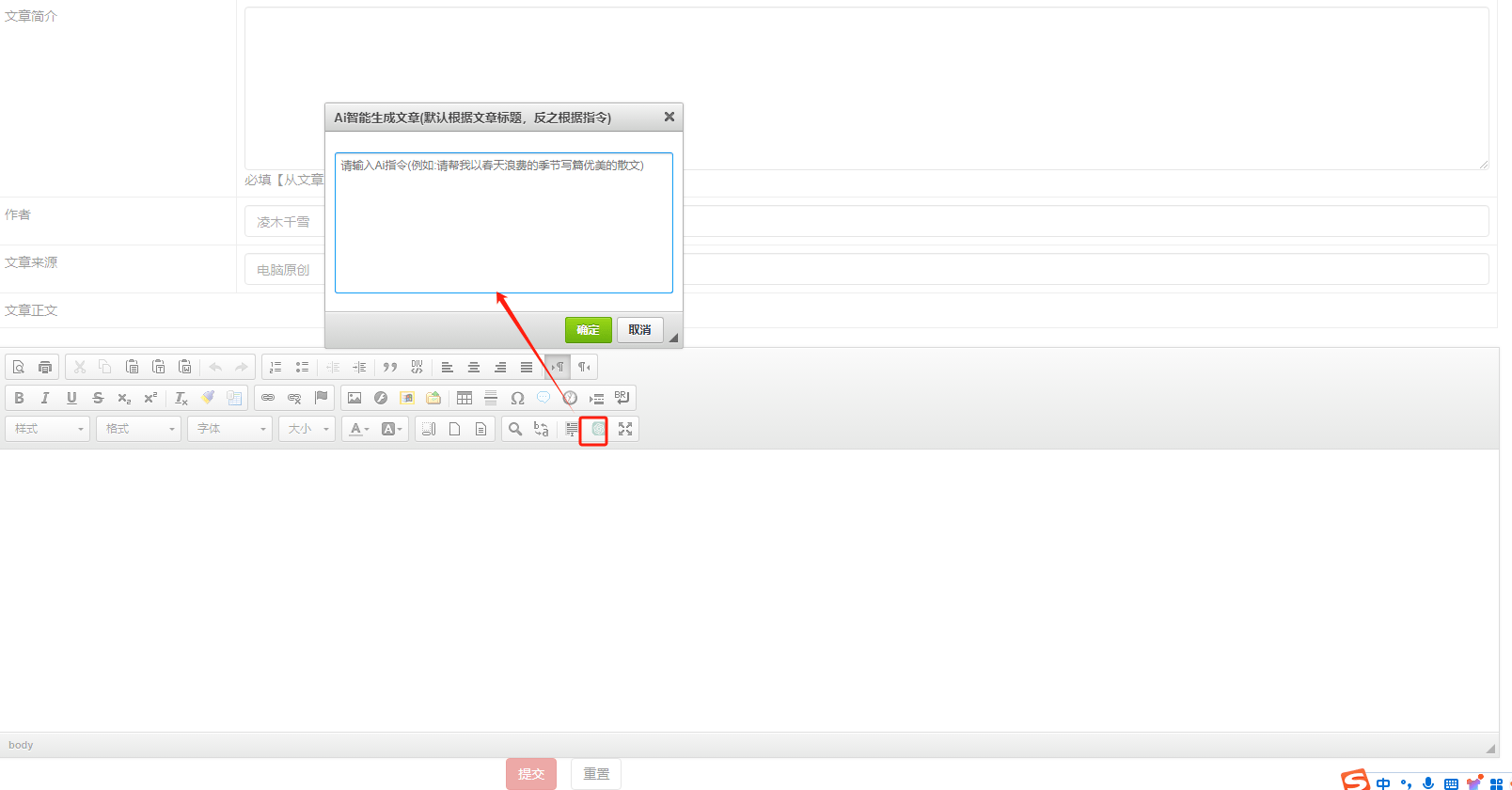The image size is (1512, 790).
Task: Close the Ai智能生成文章 dialog
Action: click(x=669, y=117)
